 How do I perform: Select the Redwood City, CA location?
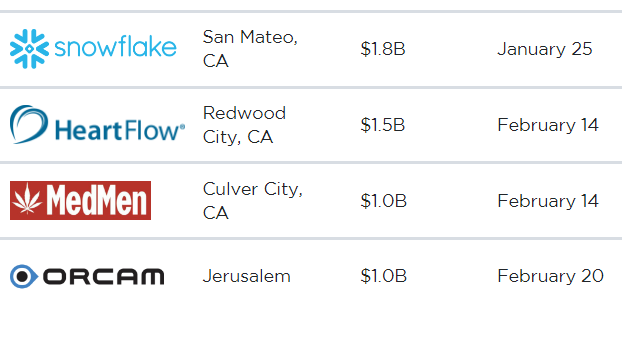pos(244,125)
